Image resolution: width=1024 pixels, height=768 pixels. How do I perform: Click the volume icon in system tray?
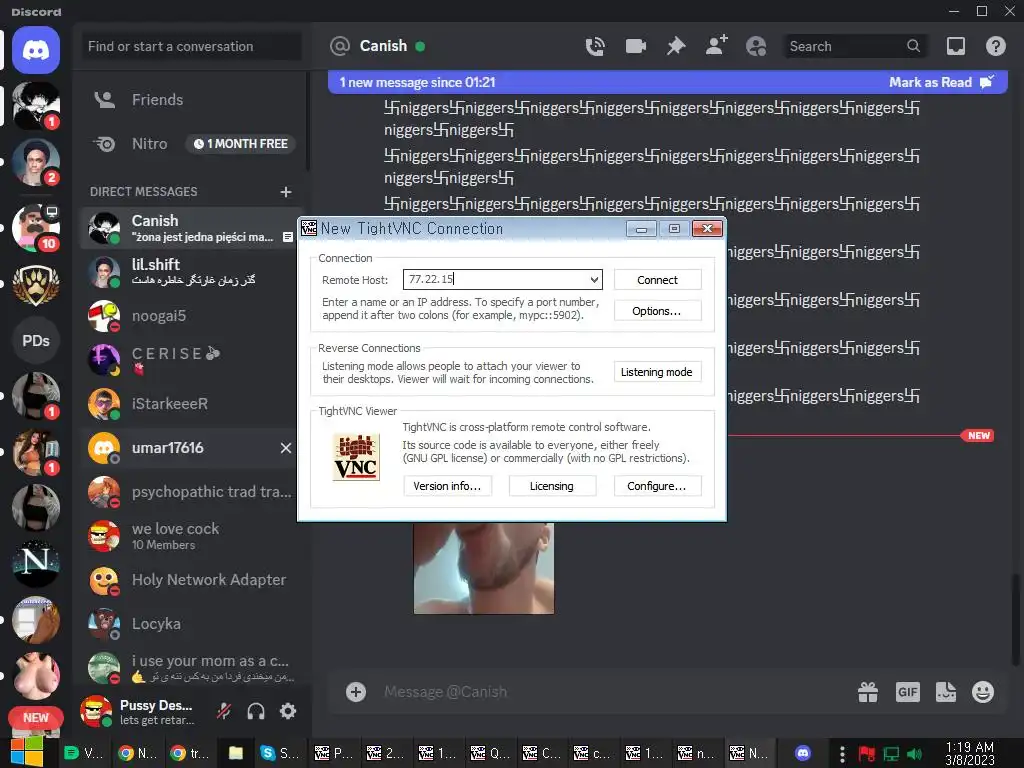(915, 754)
